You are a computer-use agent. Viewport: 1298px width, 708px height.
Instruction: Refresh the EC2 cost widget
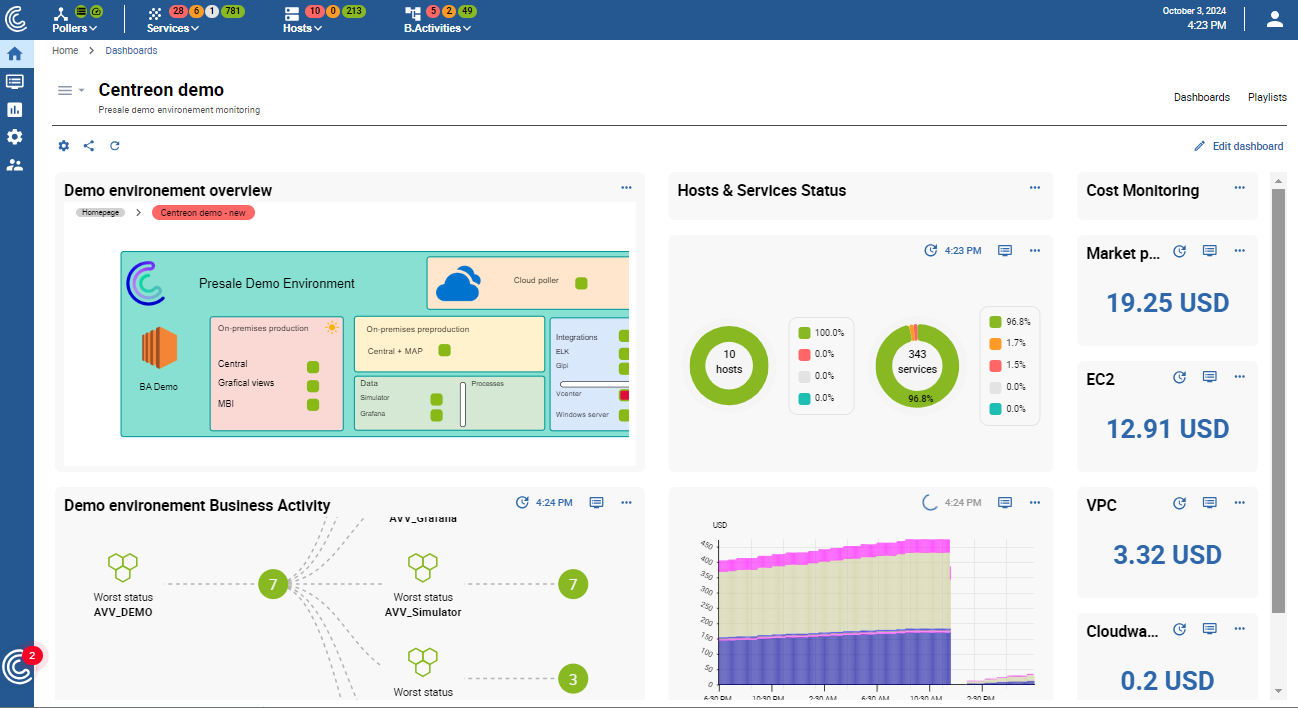1179,377
